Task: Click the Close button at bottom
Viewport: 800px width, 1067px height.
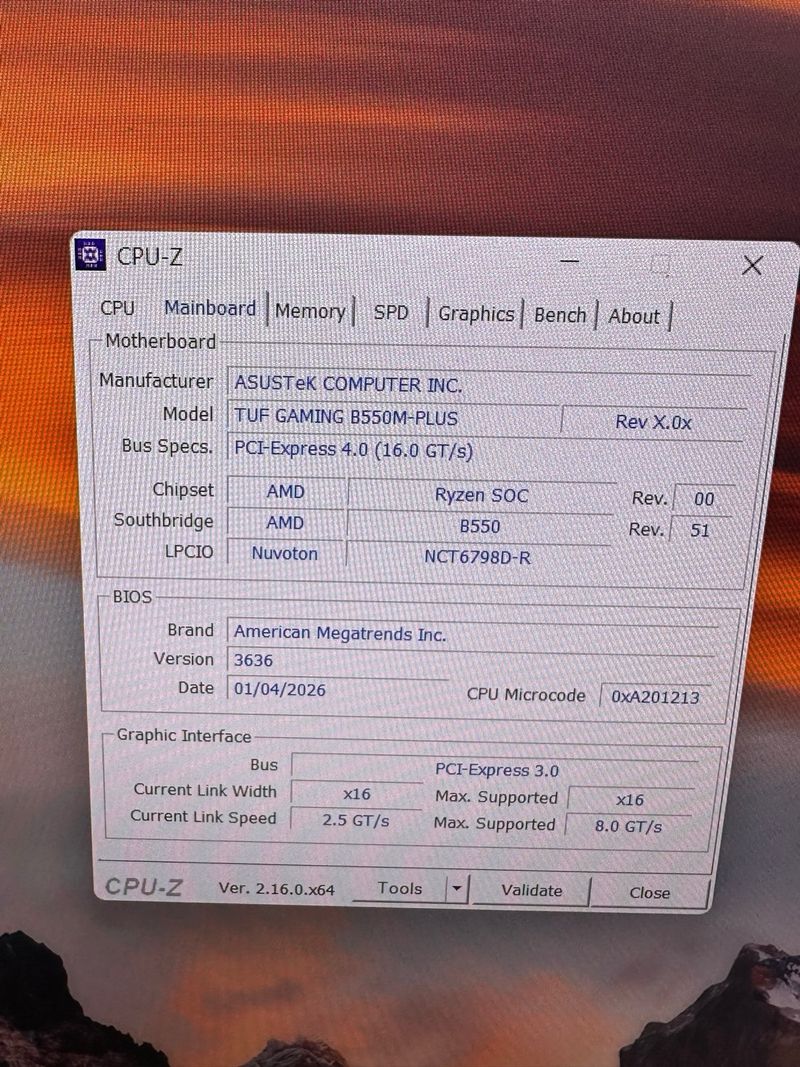Action: (650, 892)
